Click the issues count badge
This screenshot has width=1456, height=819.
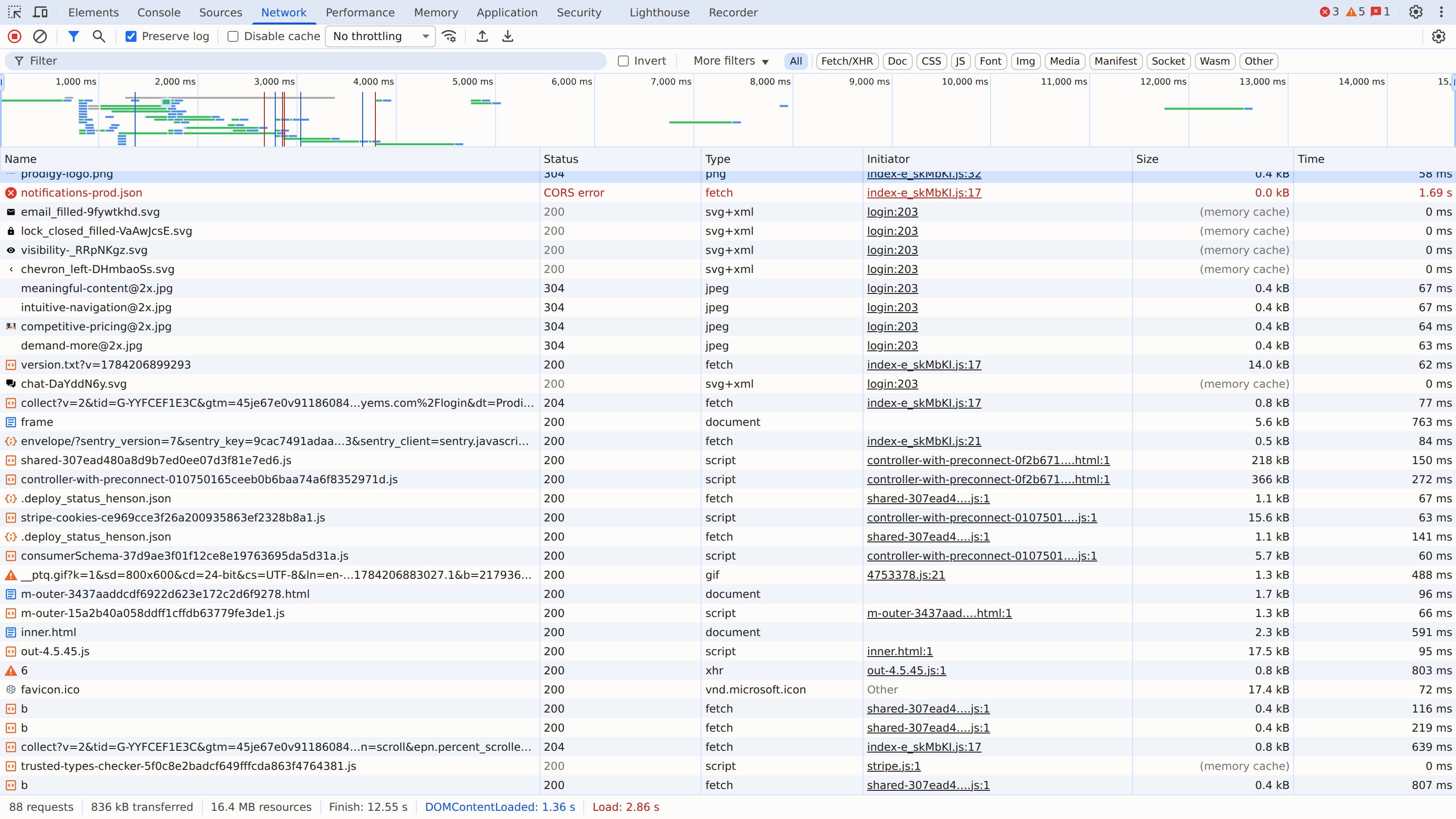coord(1381,12)
